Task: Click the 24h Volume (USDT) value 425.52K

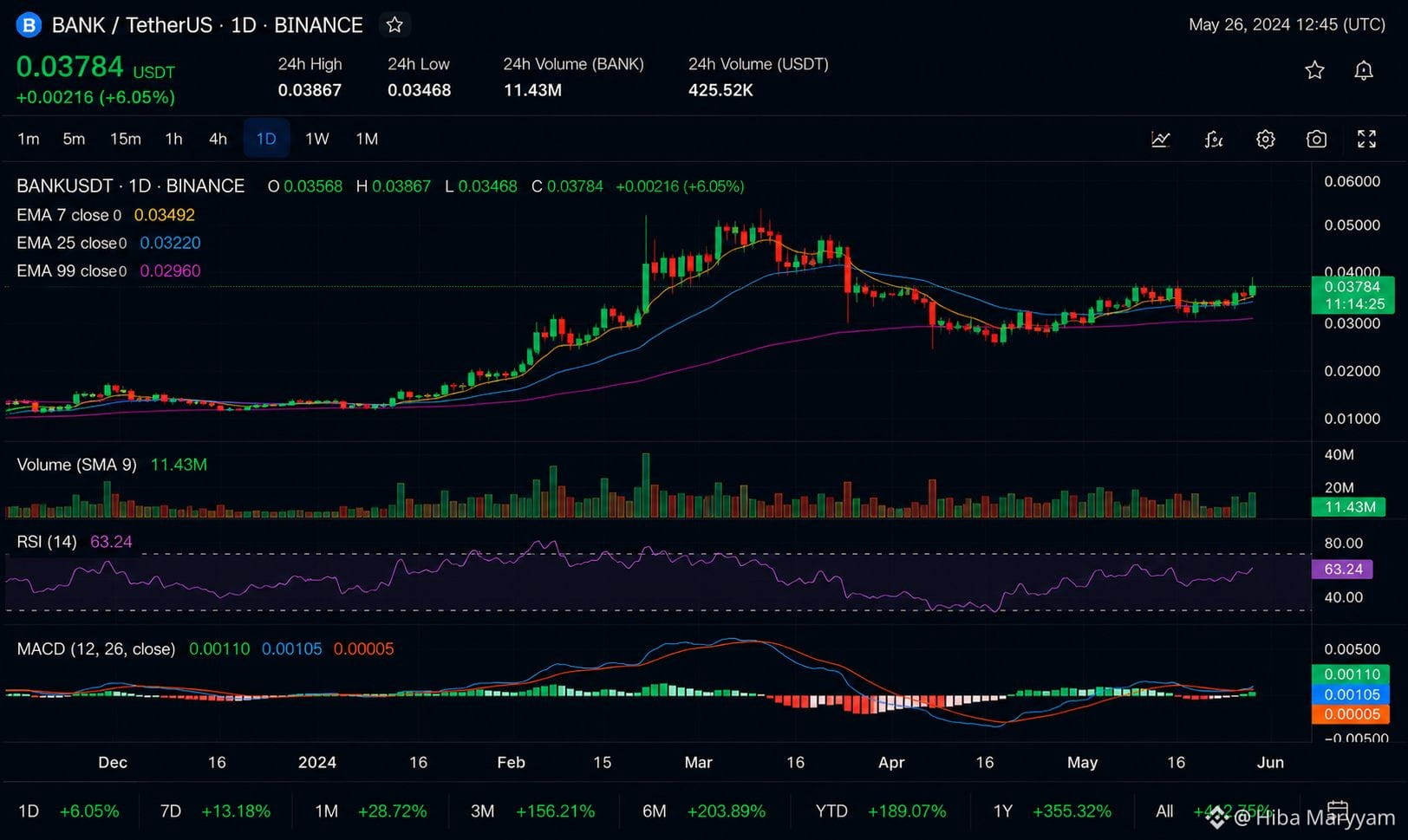Action: [720, 90]
